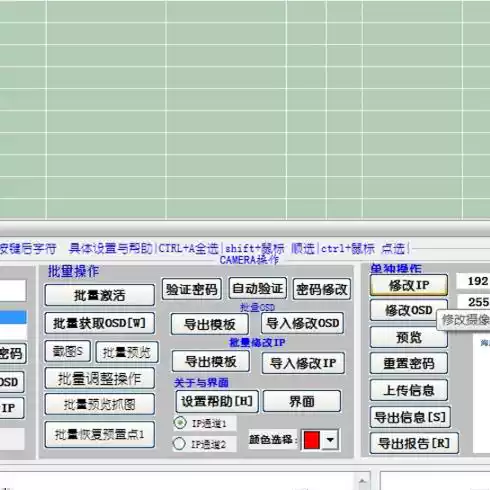
Task: Click 导入修改IP button
Action: pyautogui.click(x=303, y=363)
